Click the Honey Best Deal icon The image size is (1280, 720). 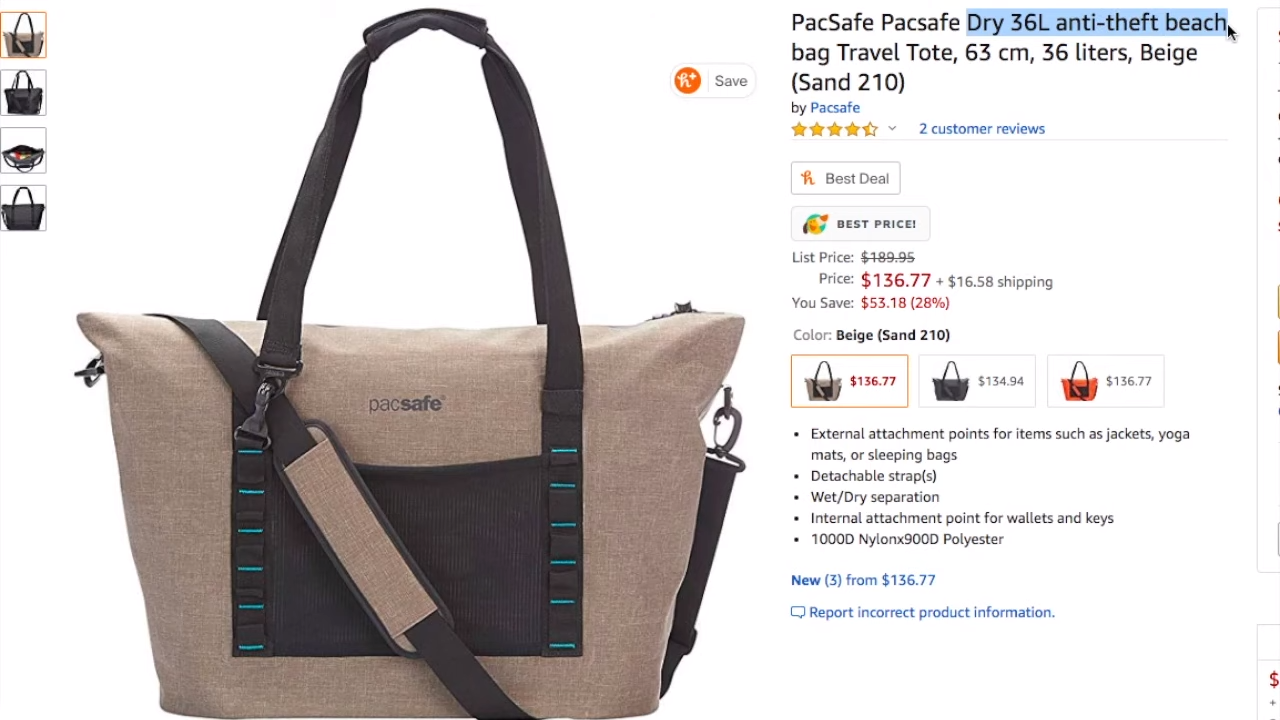click(808, 178)
